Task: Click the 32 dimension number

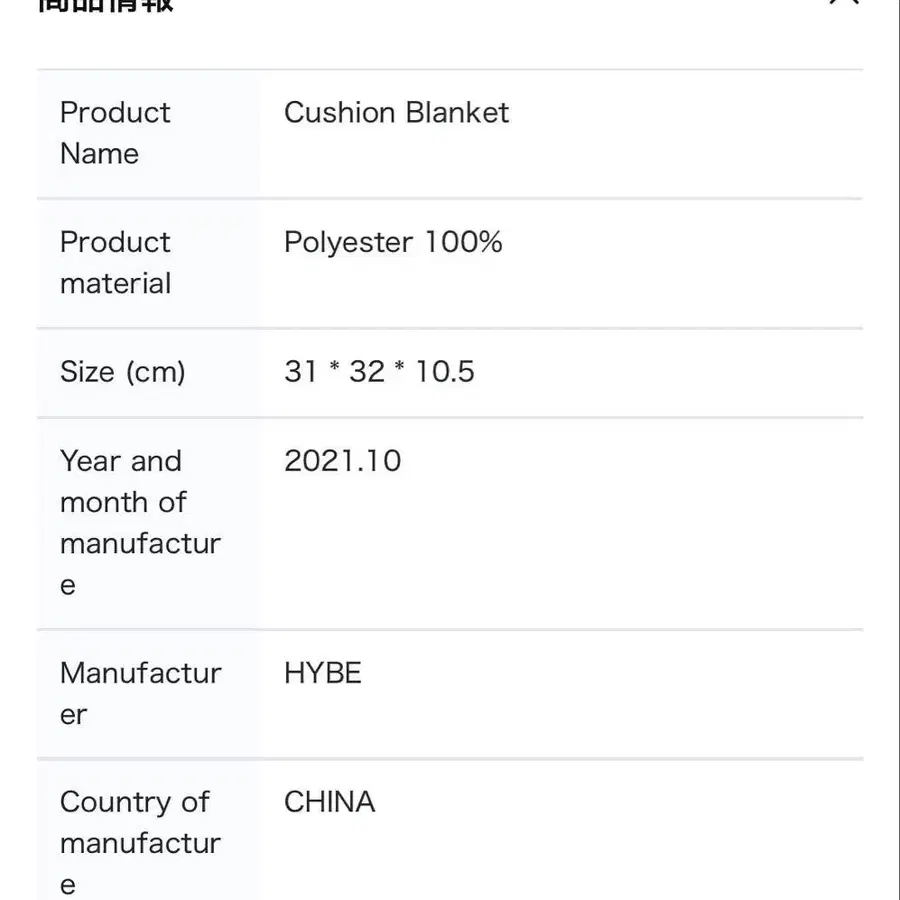Action: point(367,372)
